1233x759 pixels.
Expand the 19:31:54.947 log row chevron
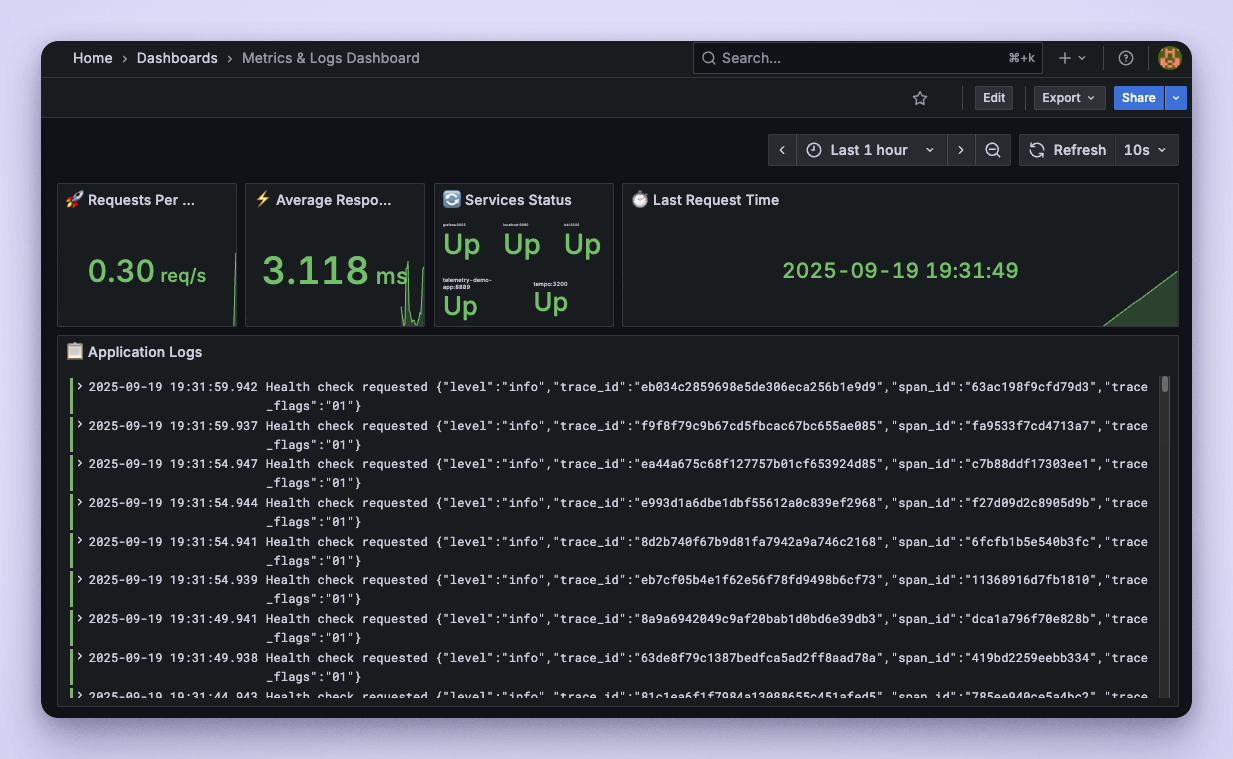tap(80, 464)
